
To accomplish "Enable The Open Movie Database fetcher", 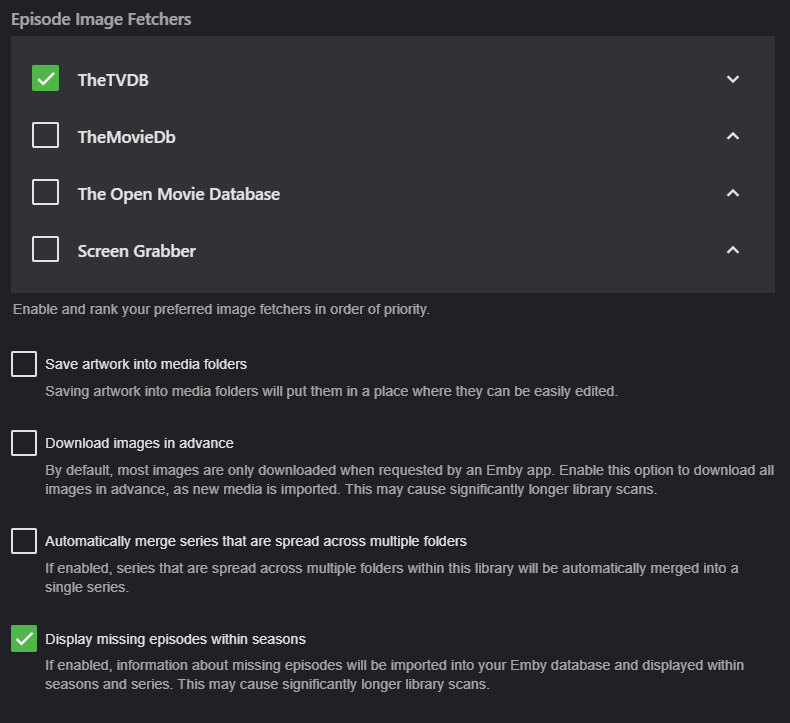I will (45, 192).
